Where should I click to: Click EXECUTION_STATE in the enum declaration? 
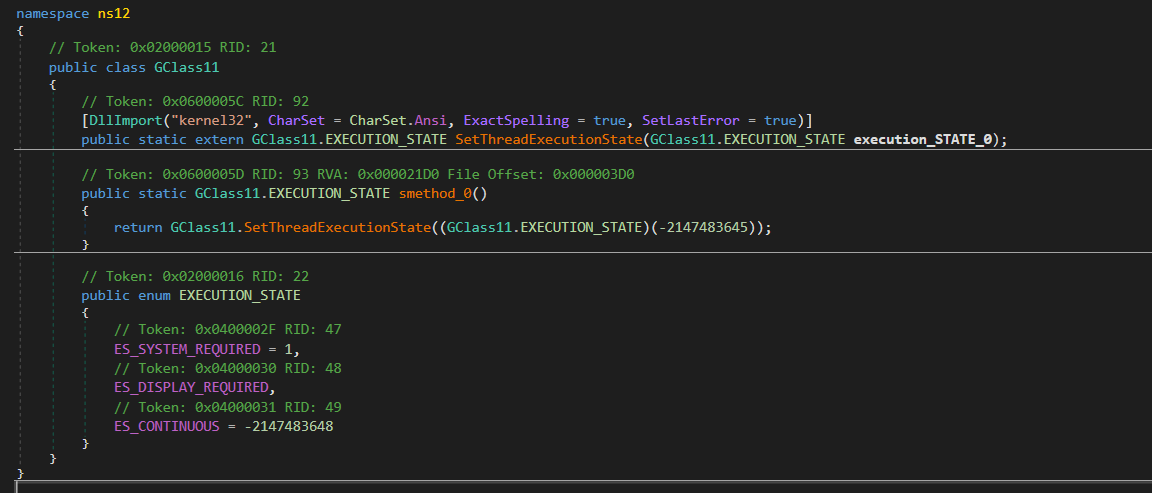pos(239,295)
